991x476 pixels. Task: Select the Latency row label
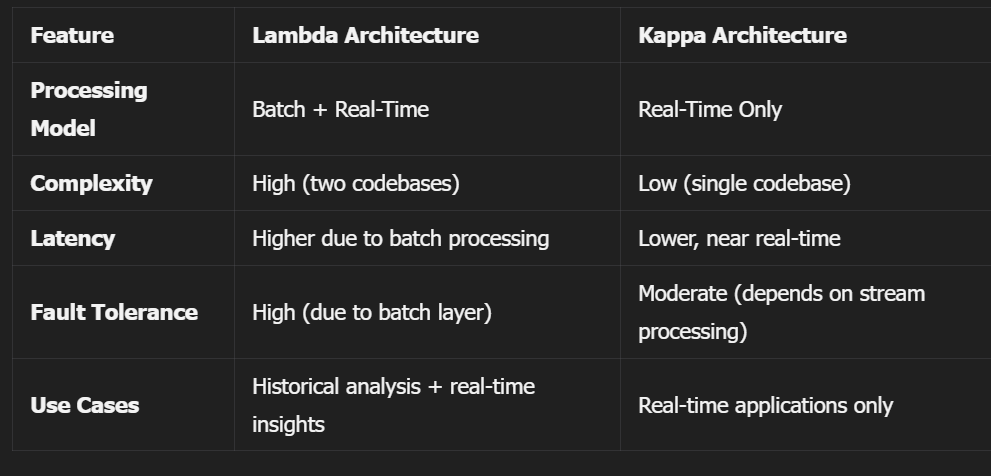[73, 238]
